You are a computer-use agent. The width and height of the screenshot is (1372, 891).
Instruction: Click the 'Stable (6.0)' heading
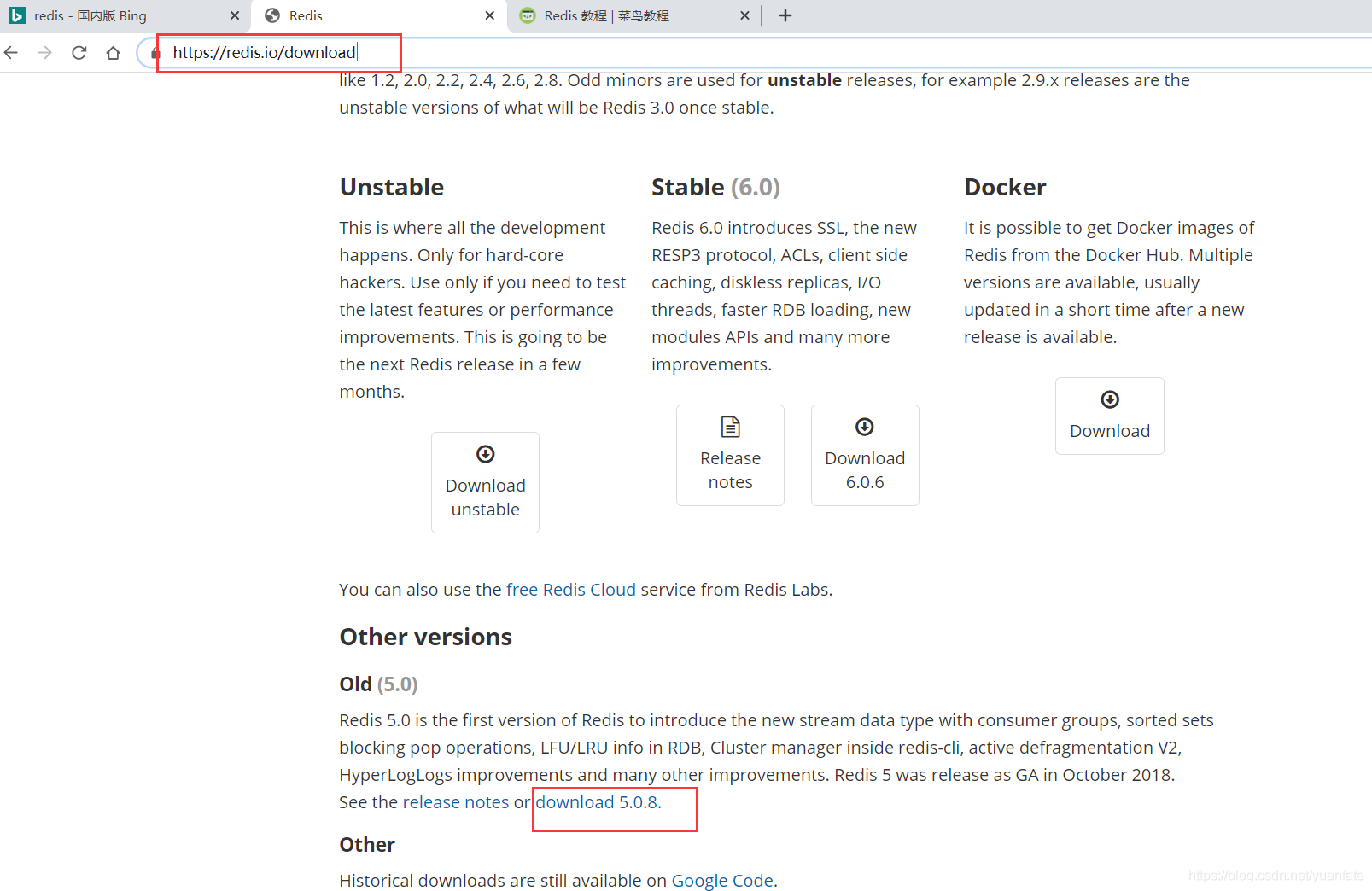tap(715, 187)
